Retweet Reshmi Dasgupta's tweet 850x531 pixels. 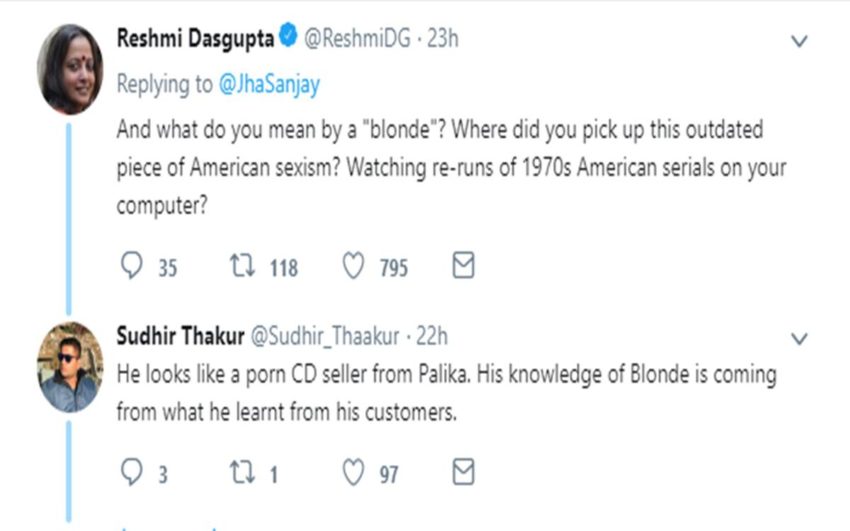coord(240,267)
